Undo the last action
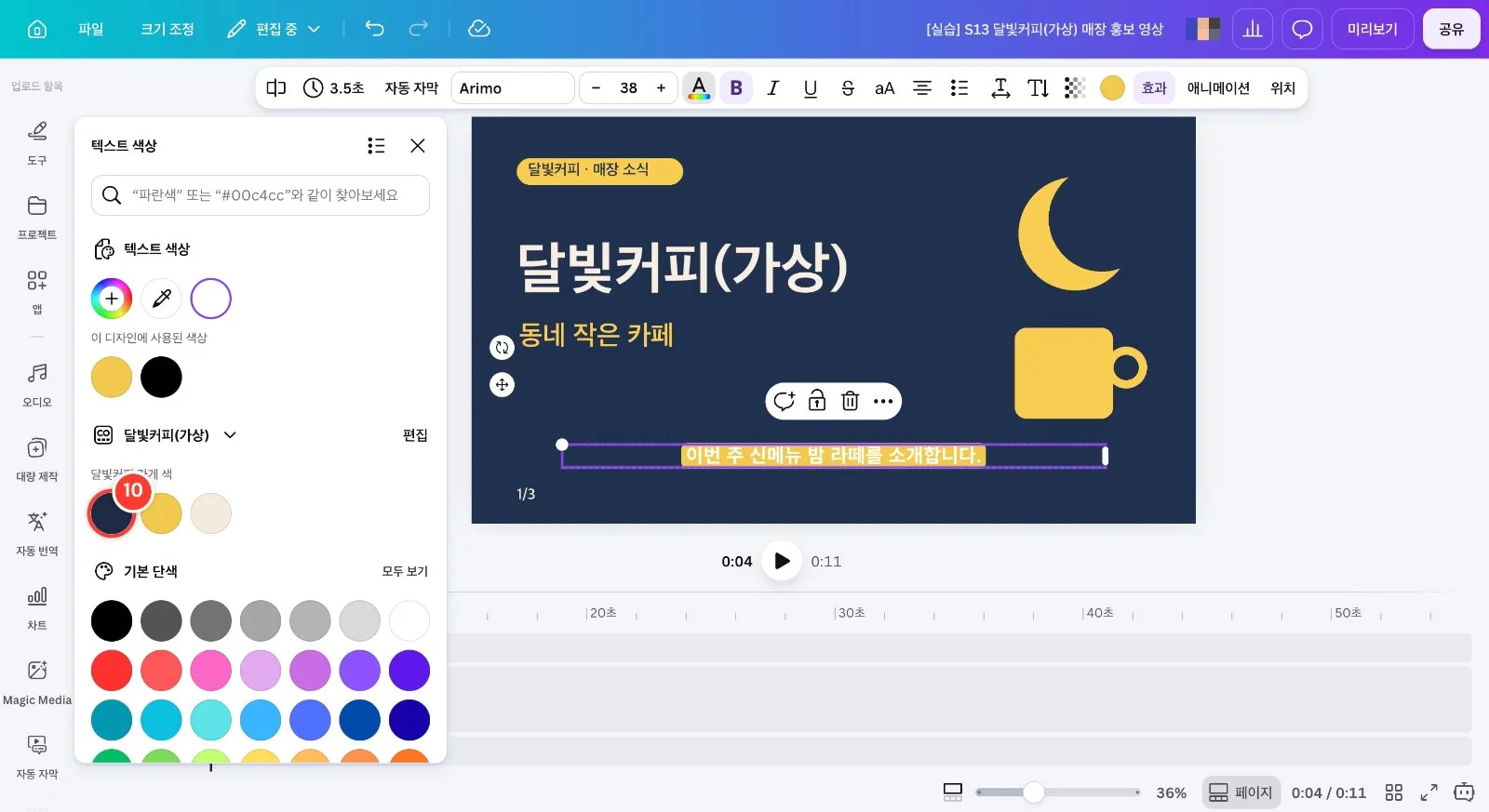The width and height of the screenshot is (1489, 812). click(374, 29)
